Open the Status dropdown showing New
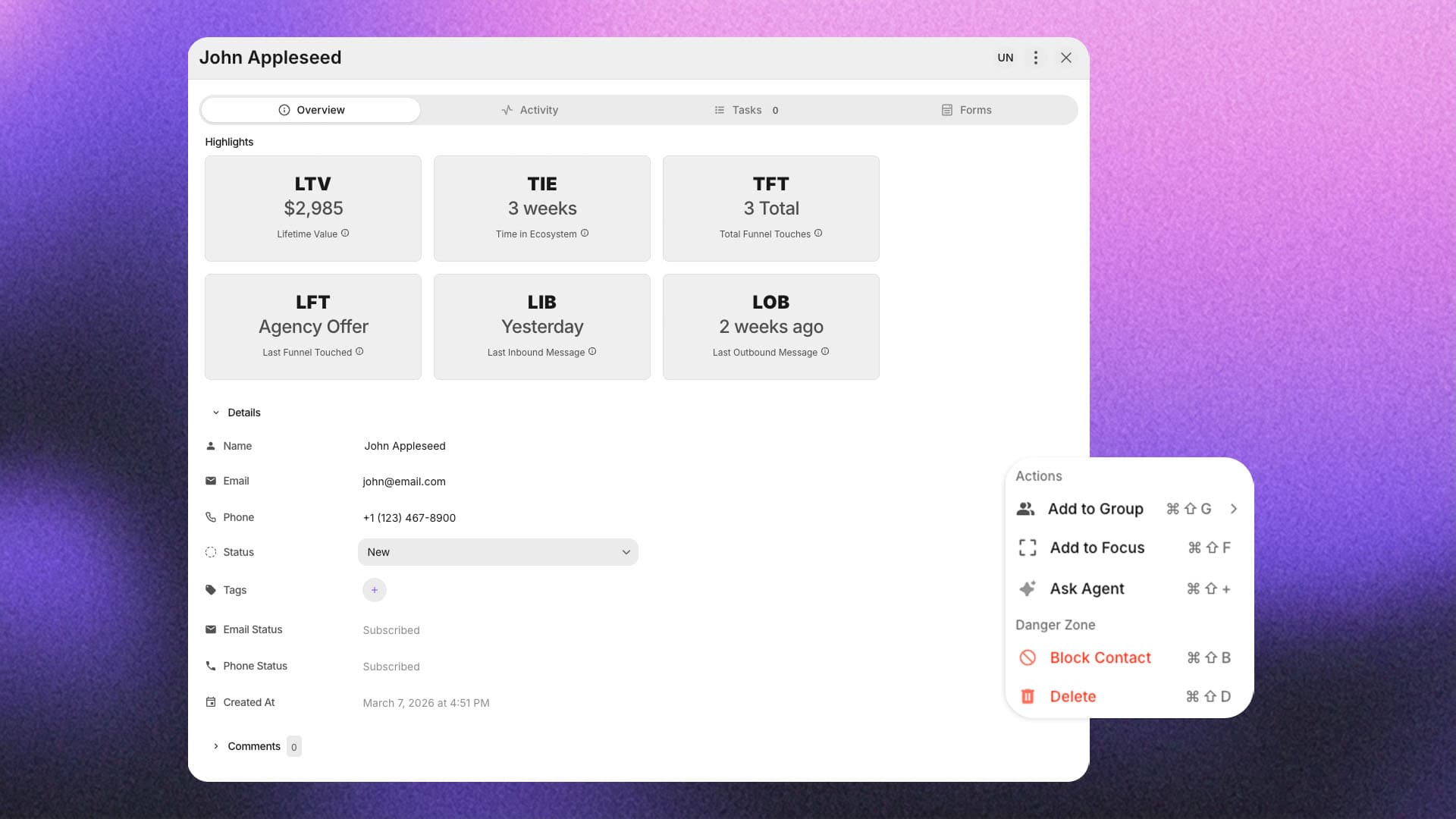This screenshot has height=819, width=1456. [497, 552]
